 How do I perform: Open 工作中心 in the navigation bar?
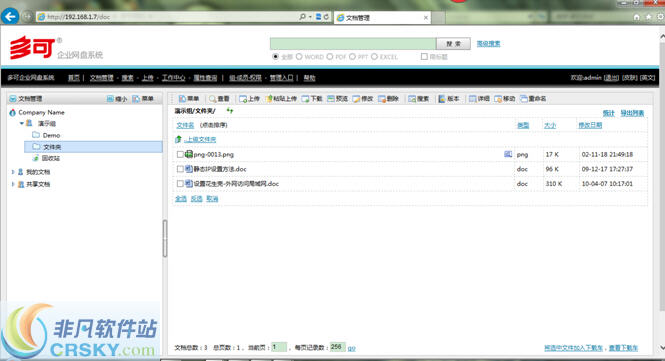point(173,78)
